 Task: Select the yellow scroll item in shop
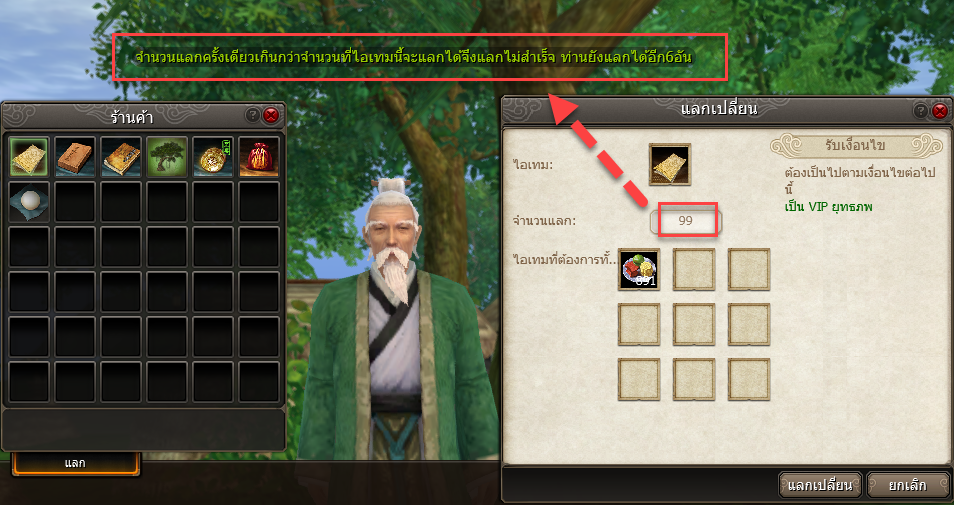tap(29, 156)
